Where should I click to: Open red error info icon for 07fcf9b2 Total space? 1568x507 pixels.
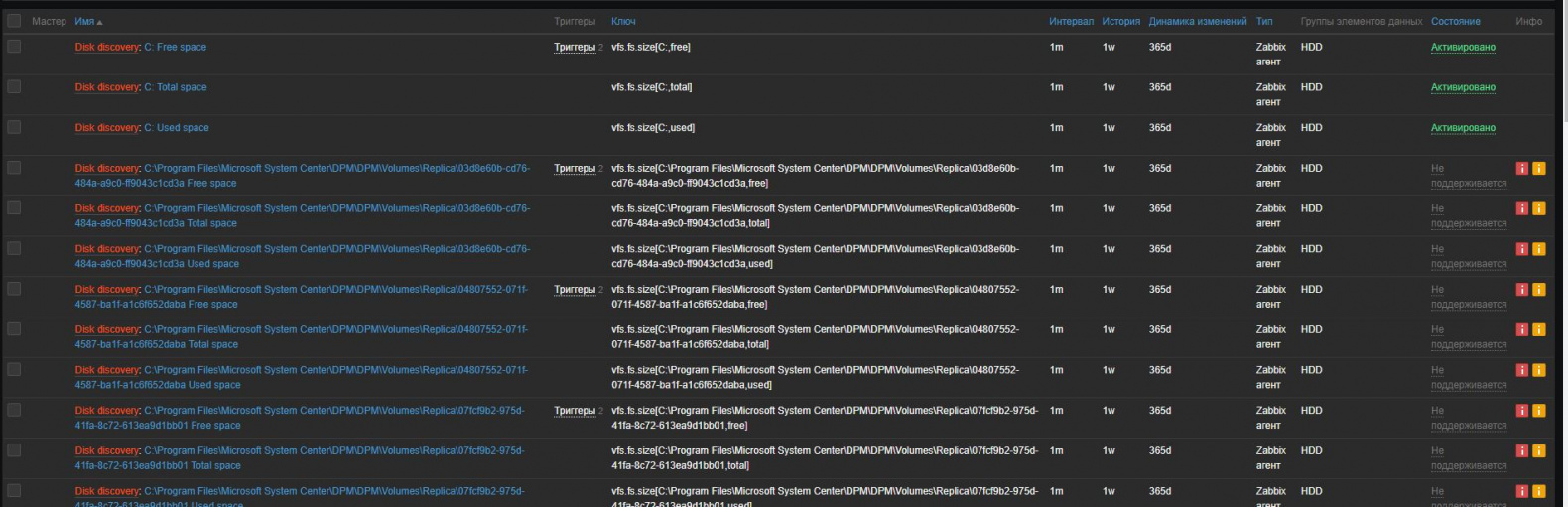pyautogui.click(x=1522, y=450)
